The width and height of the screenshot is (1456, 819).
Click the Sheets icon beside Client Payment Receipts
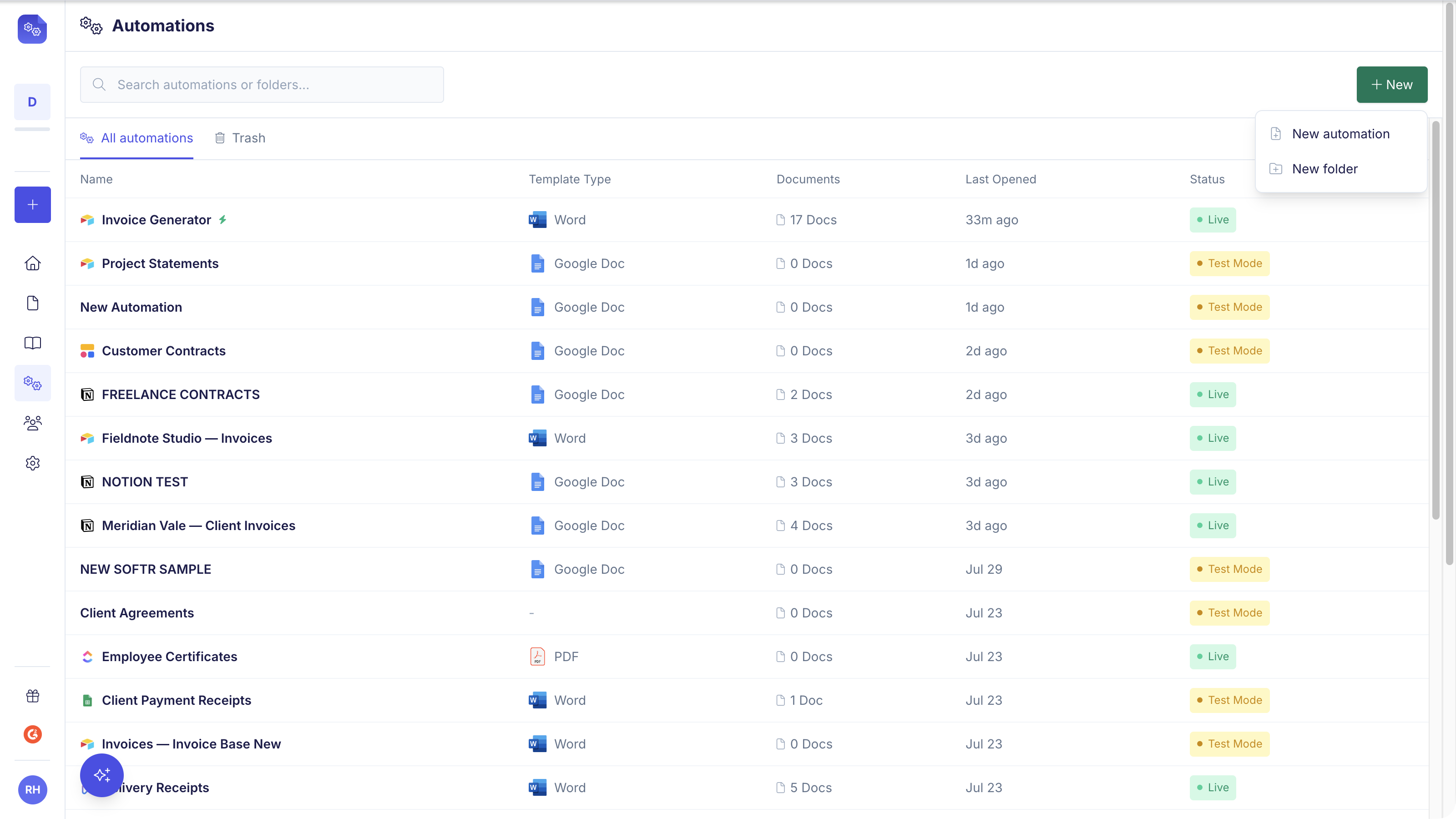[x=87, y=701]
